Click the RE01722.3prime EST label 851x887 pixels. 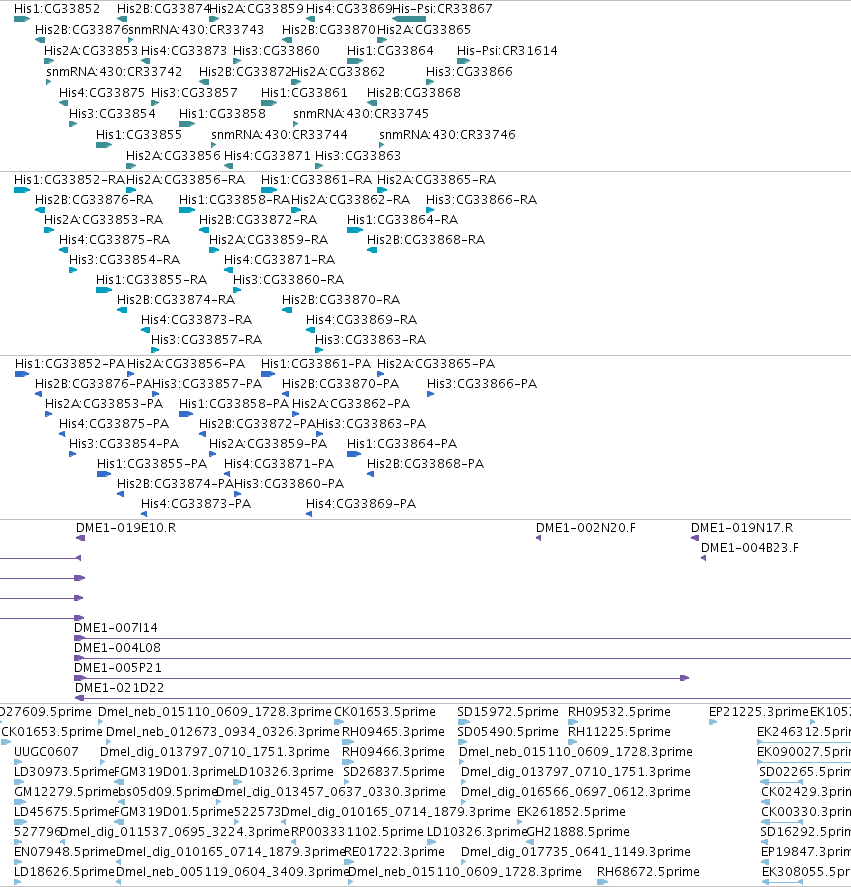(x=394, y=852)
